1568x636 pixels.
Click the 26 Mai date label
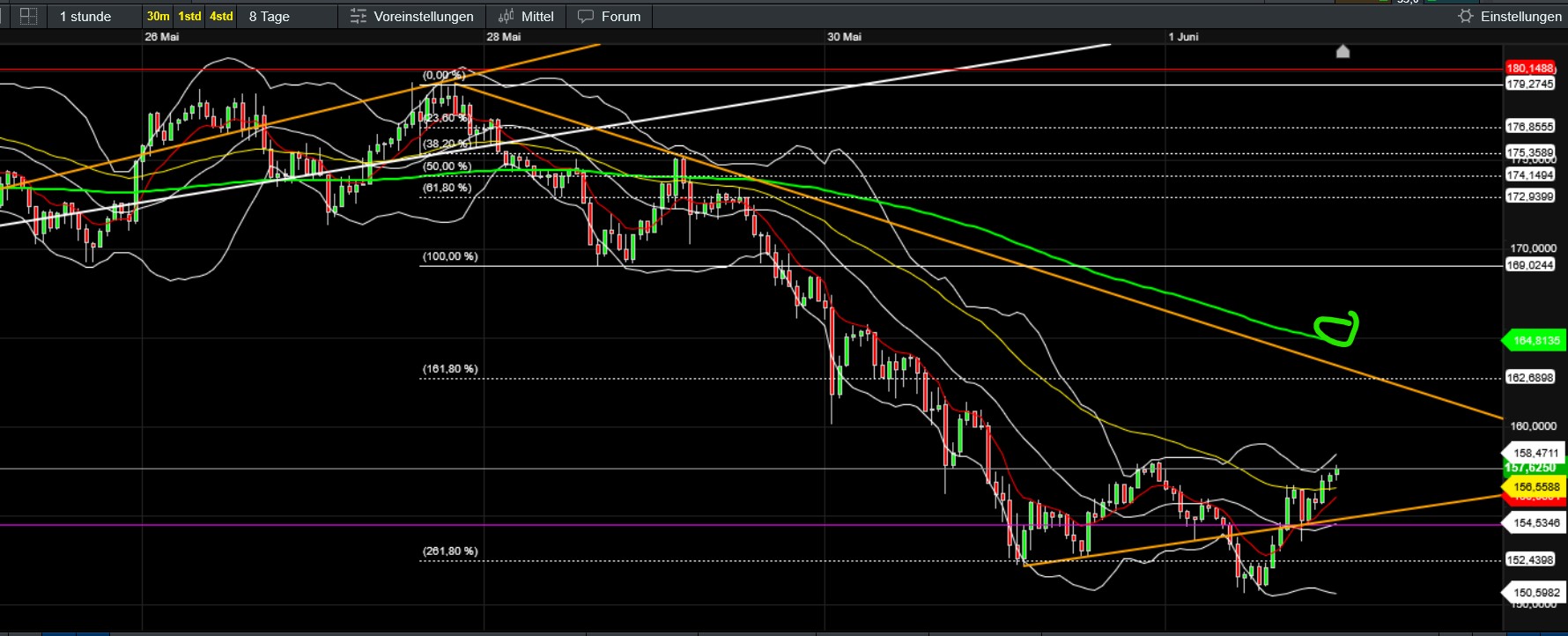[162, 37]
